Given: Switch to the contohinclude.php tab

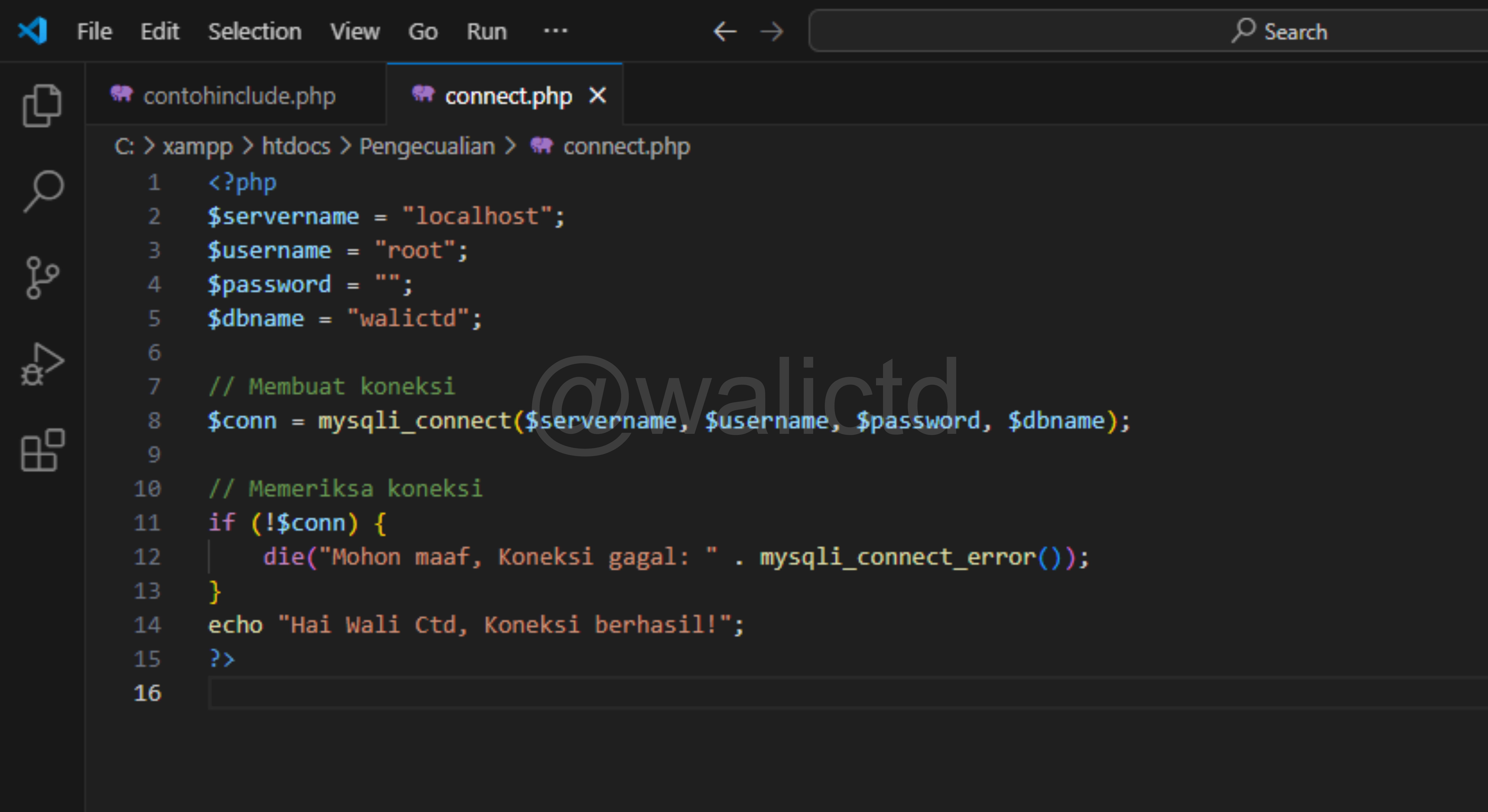Looking at the screenshot, I should click(239, 96).
